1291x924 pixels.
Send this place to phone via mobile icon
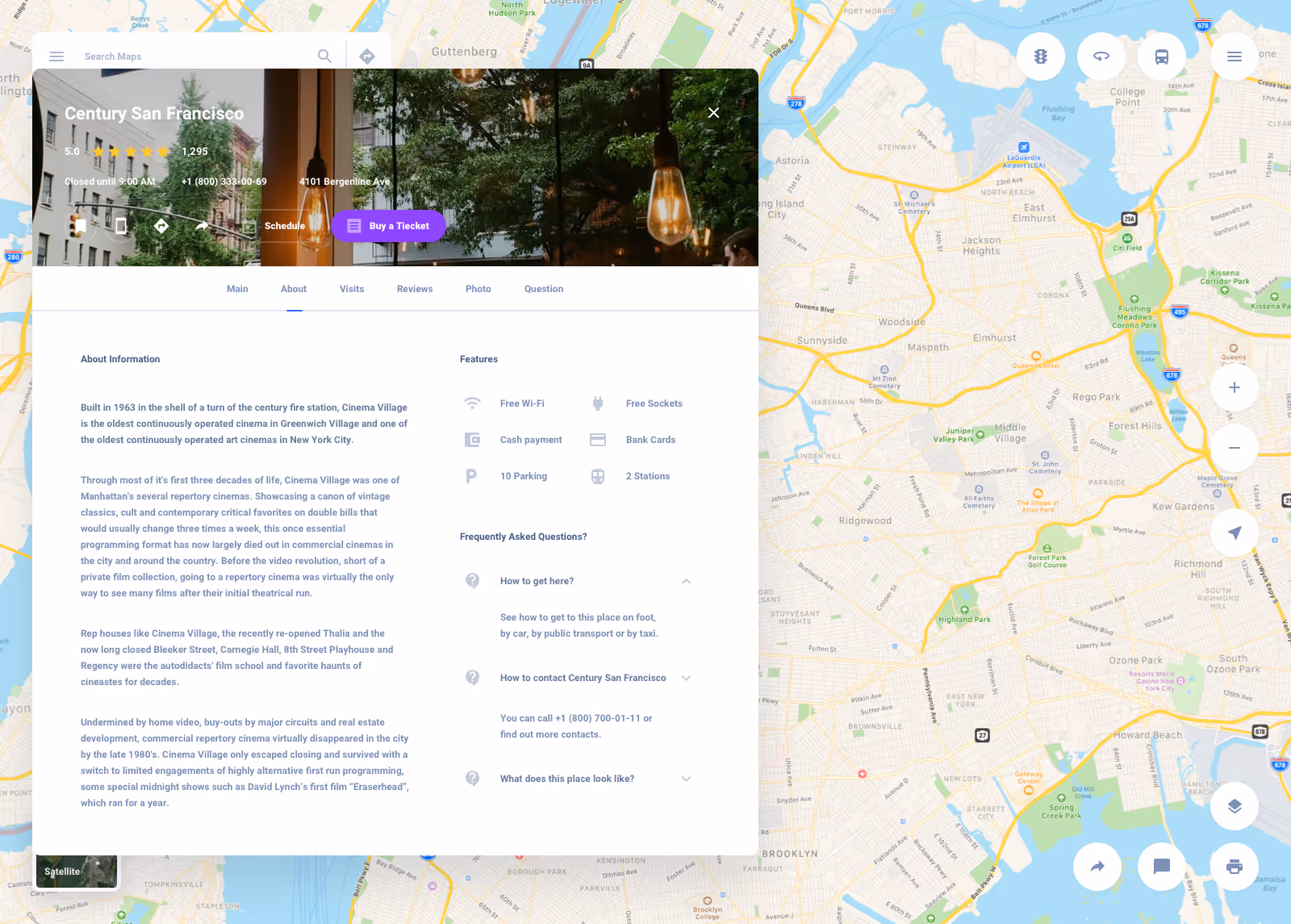point(120,226)
